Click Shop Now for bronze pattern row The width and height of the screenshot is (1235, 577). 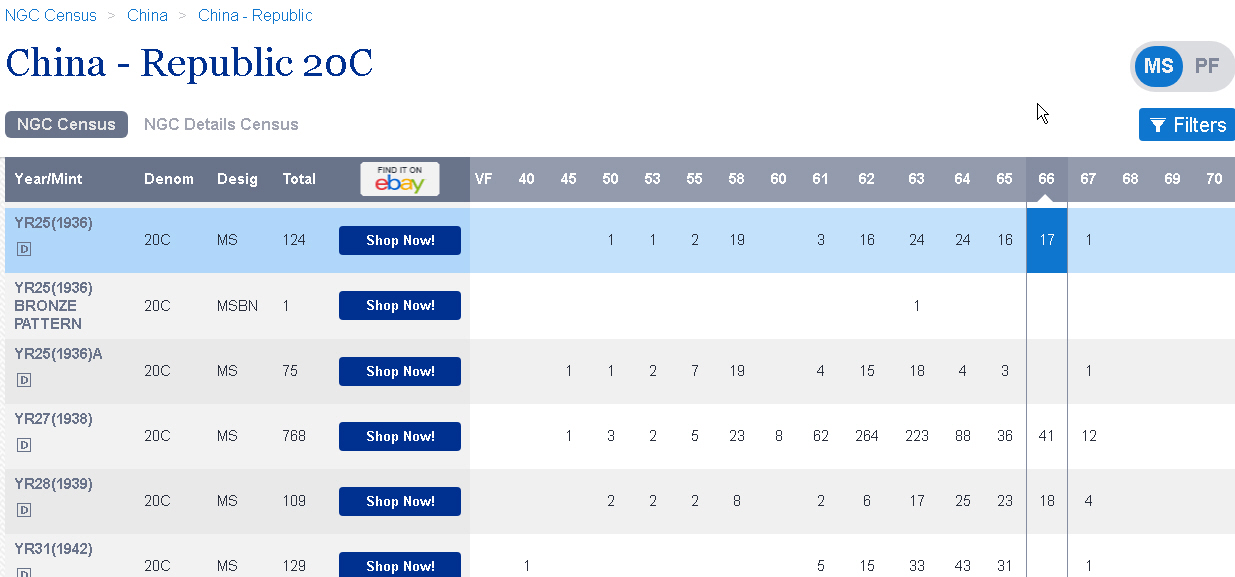coord(400,305)
